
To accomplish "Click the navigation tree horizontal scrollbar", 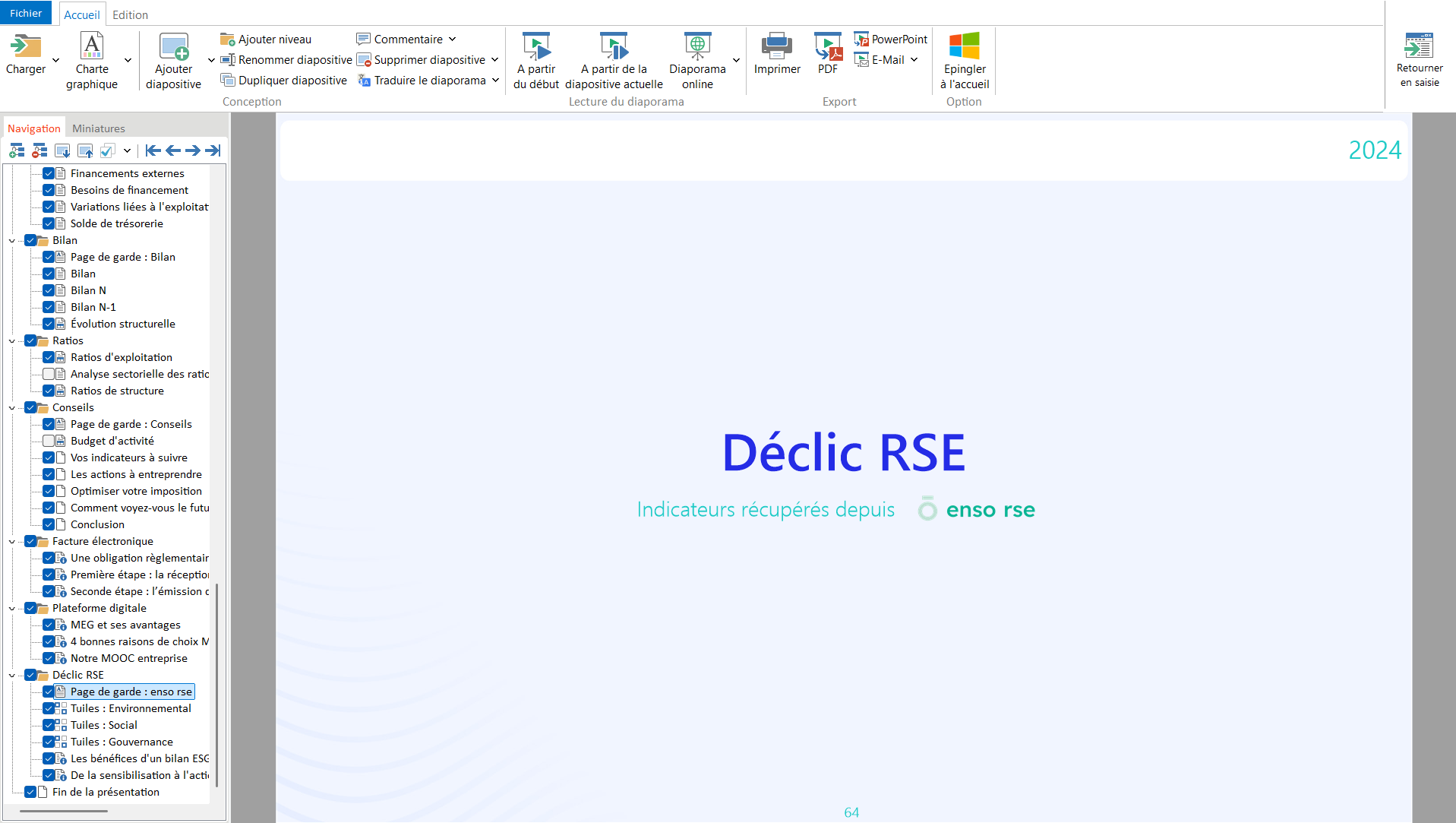I will coord(64,811).
